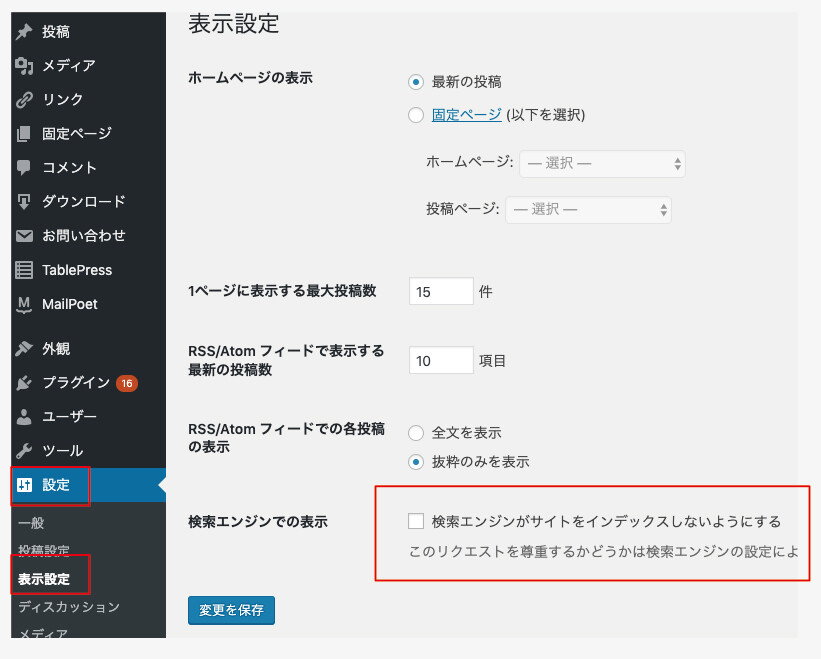Select the 全文を表示 radio option
Viewport: 821px width, 659px height.
[x=416, y=433]
